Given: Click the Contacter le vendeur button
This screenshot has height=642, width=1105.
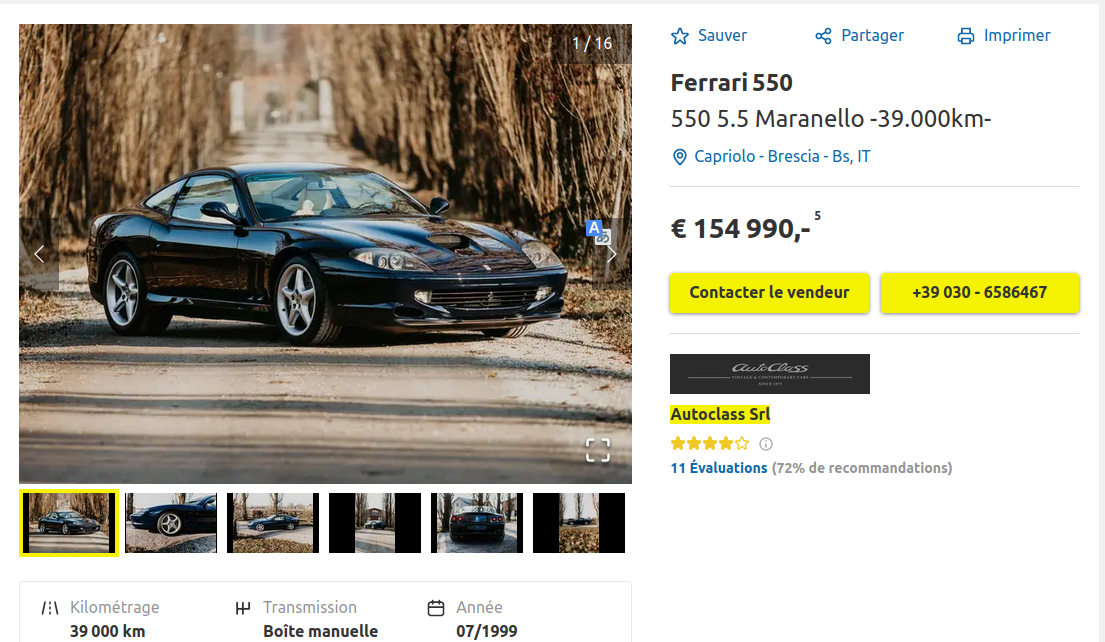Looking at the screenshot, I should (770, 292).
